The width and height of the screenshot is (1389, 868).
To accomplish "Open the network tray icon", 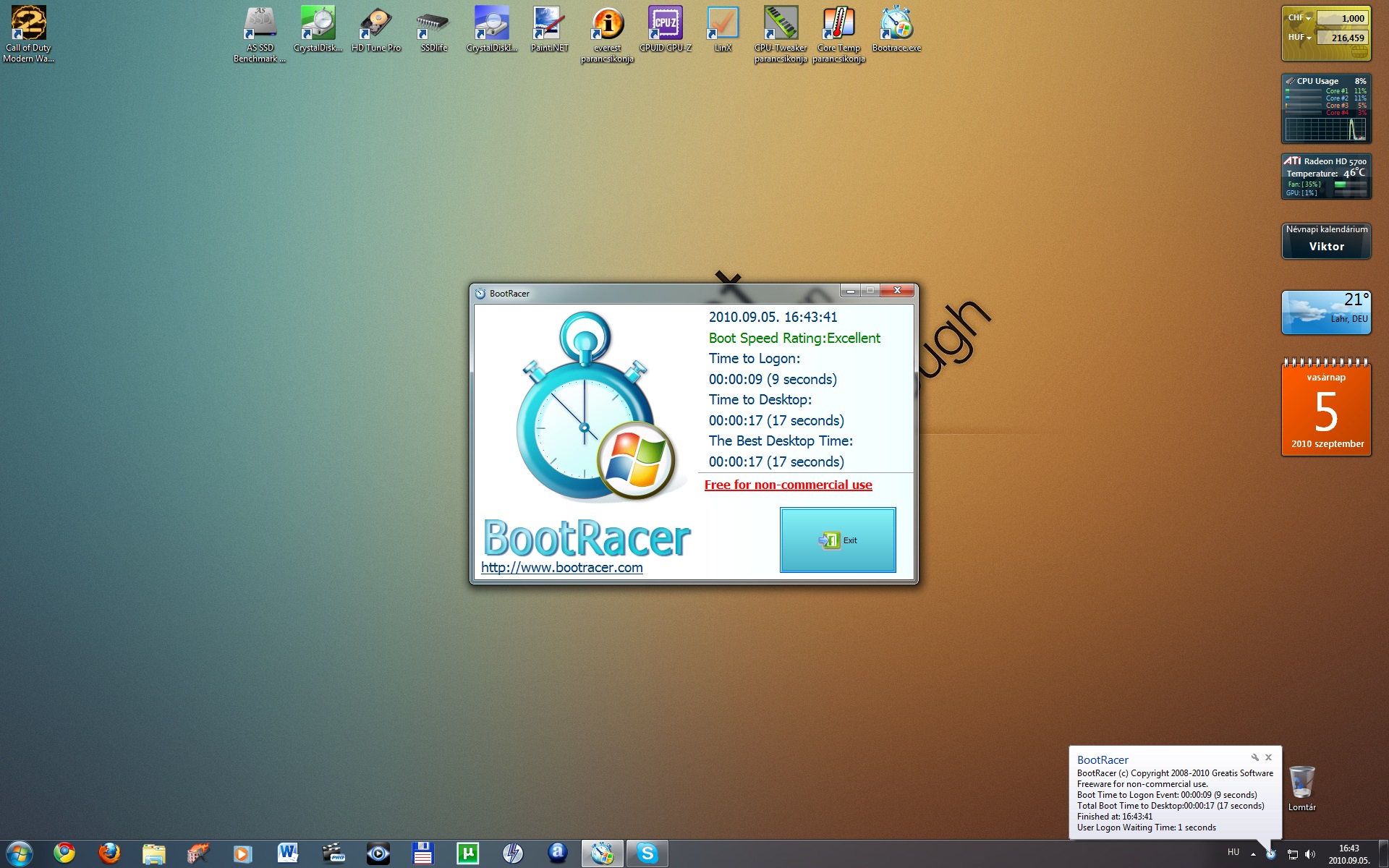I will point(1292,854).
